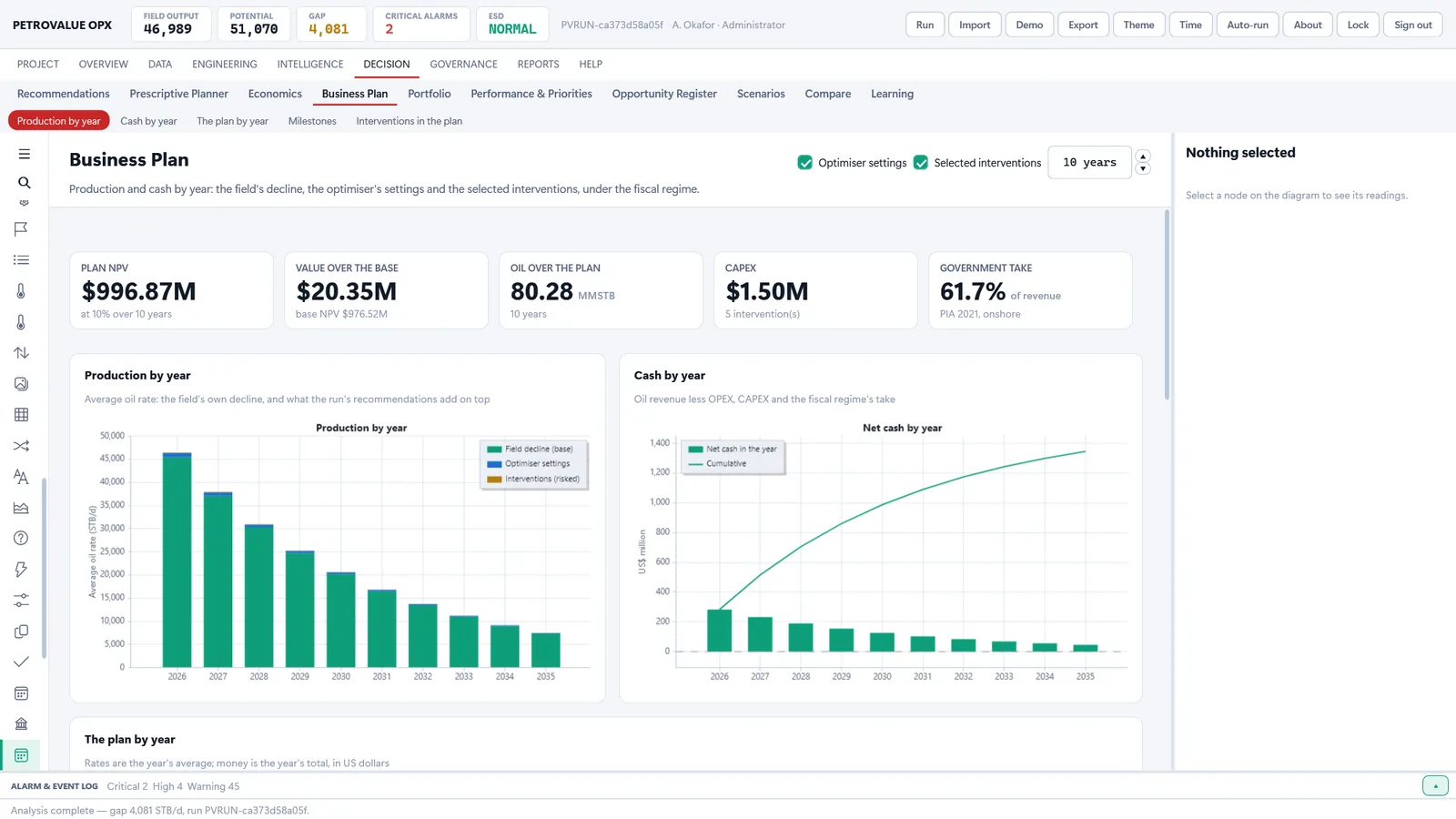Click the copy duplicate sidebar icon
1456x819 pixels.
click(x=21, y=632)
